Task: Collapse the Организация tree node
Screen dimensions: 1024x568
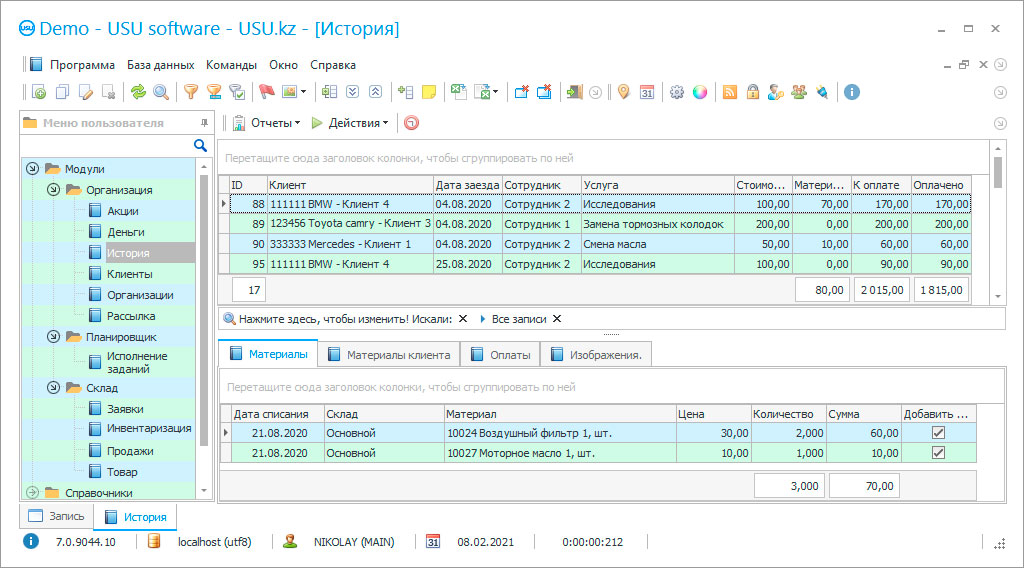Action: [x=54, y=189]
